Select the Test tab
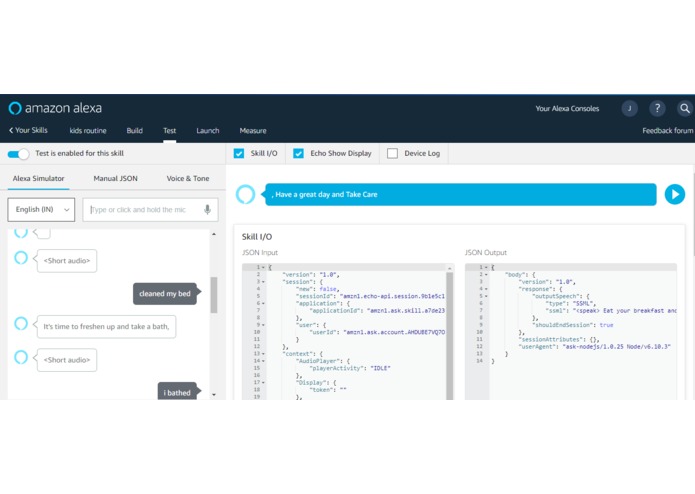The image size is (695, 494). click(169, 130)
